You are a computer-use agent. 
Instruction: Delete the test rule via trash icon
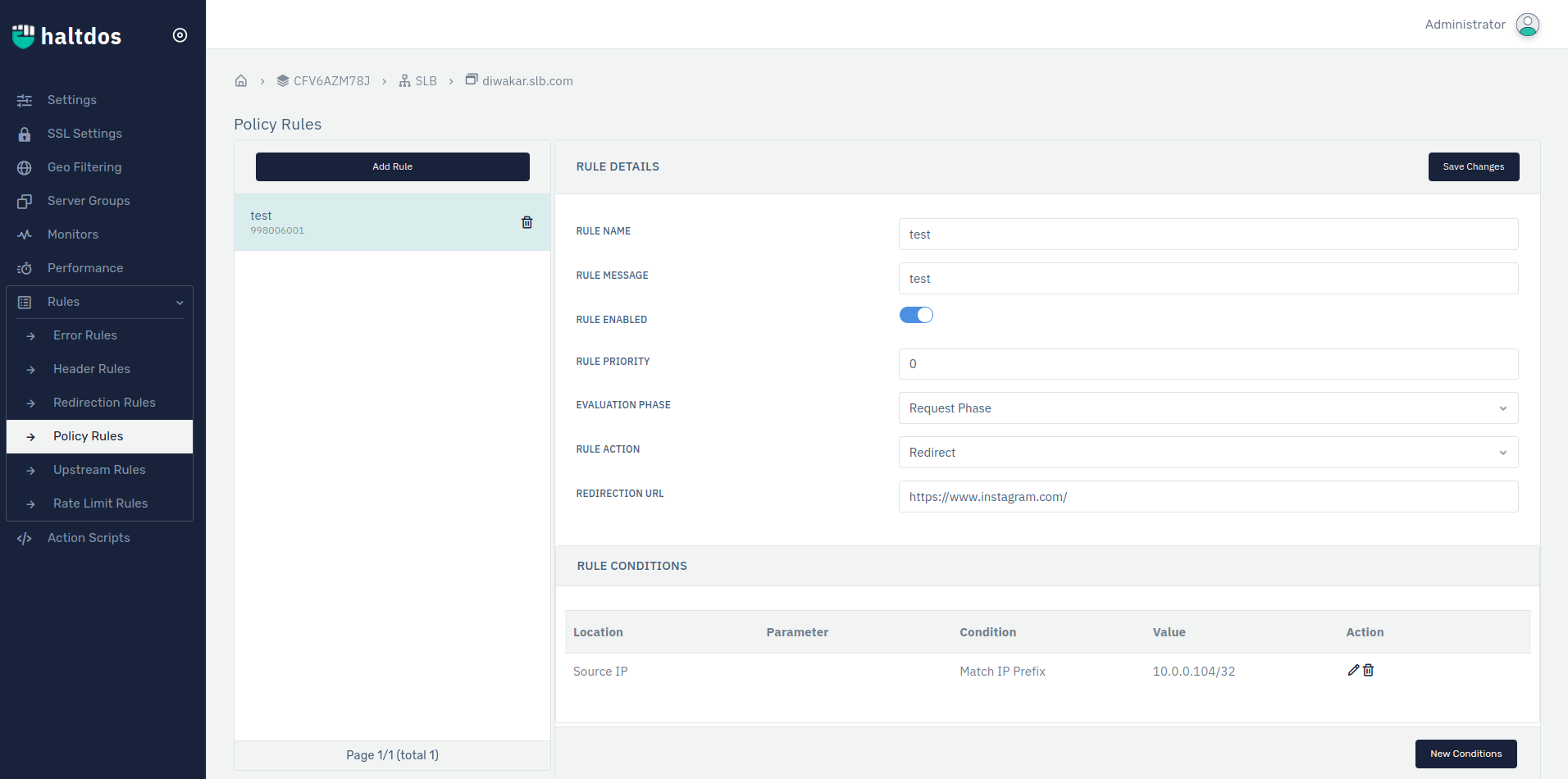pos(527,222)
